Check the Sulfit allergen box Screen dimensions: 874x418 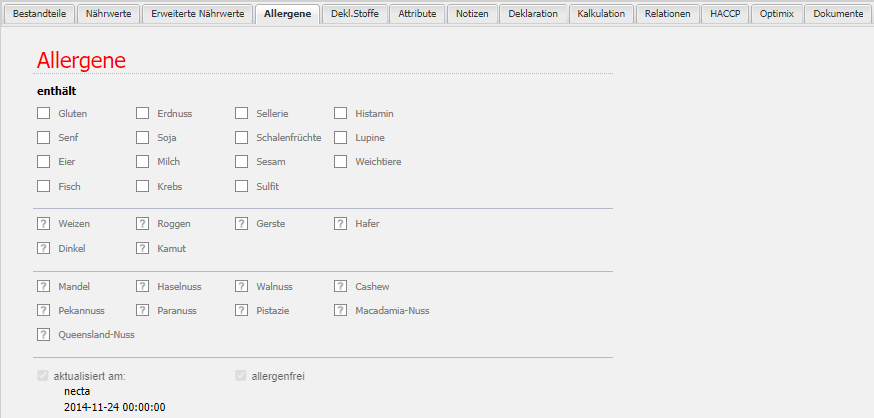pos(241,186)
